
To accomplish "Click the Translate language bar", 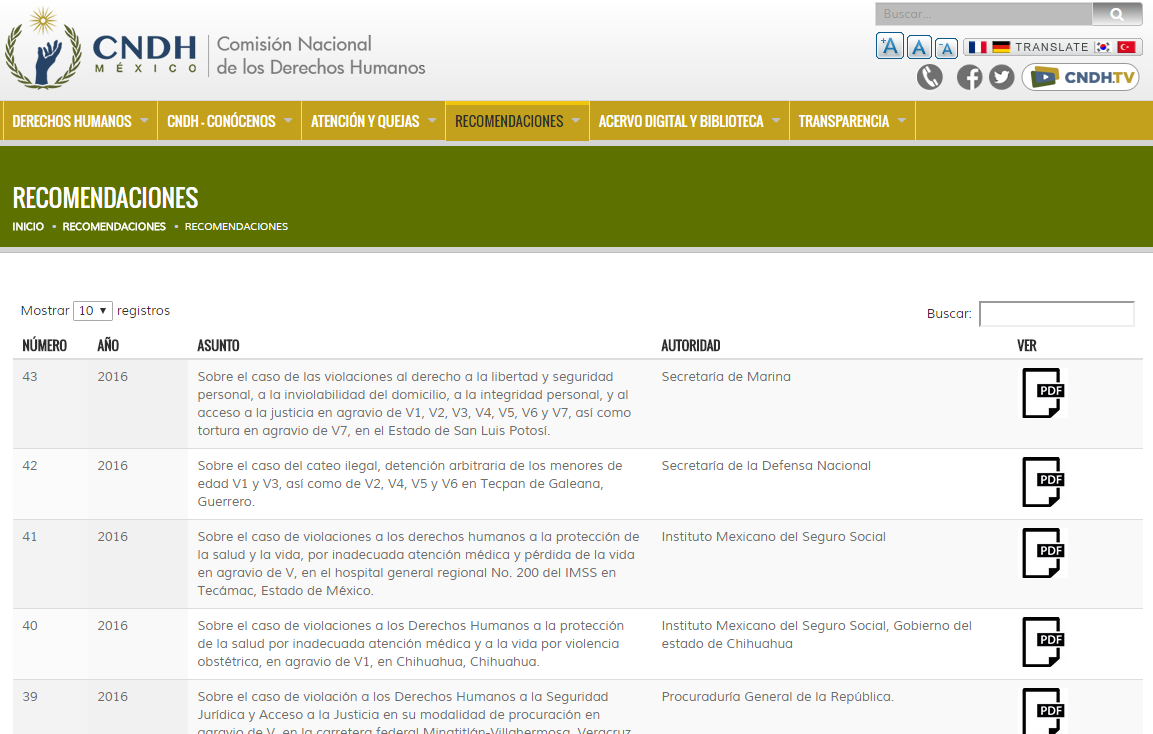I will [x=1052, y=47].
